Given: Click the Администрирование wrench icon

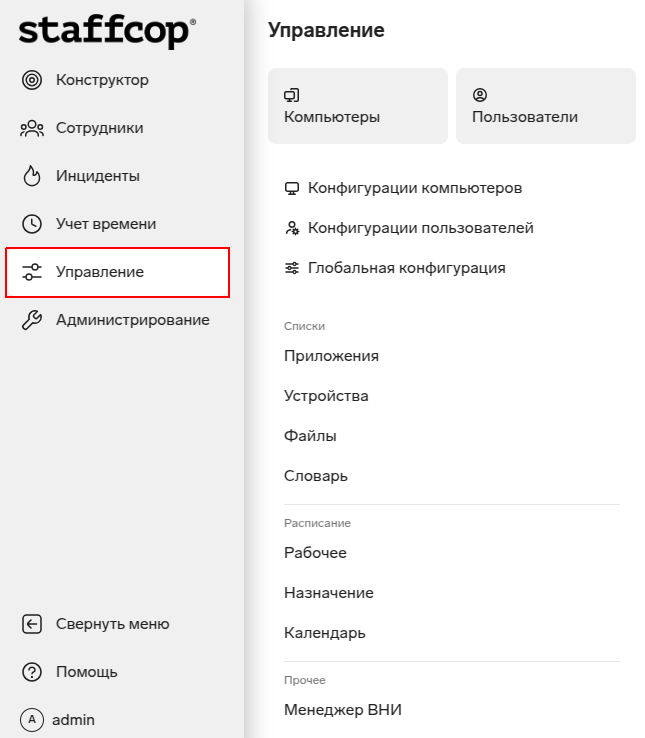Looking at the screenshot, I should click(x=32, y=320).
